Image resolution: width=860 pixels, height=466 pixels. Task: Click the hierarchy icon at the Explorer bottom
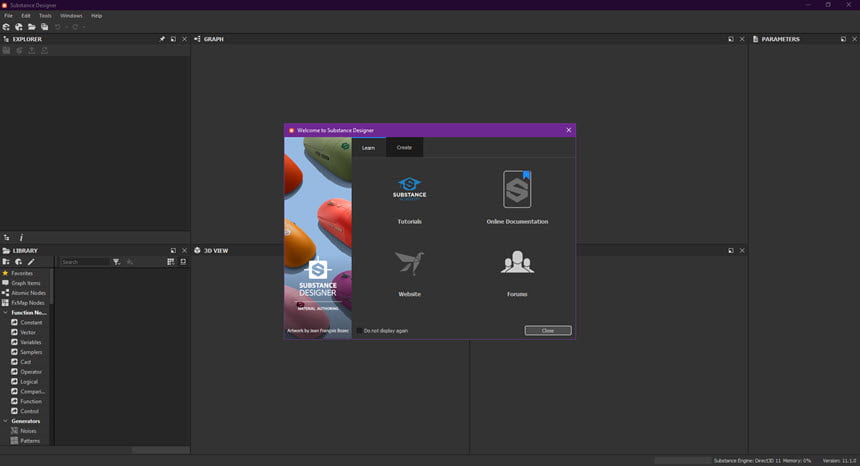pos(7,237)
